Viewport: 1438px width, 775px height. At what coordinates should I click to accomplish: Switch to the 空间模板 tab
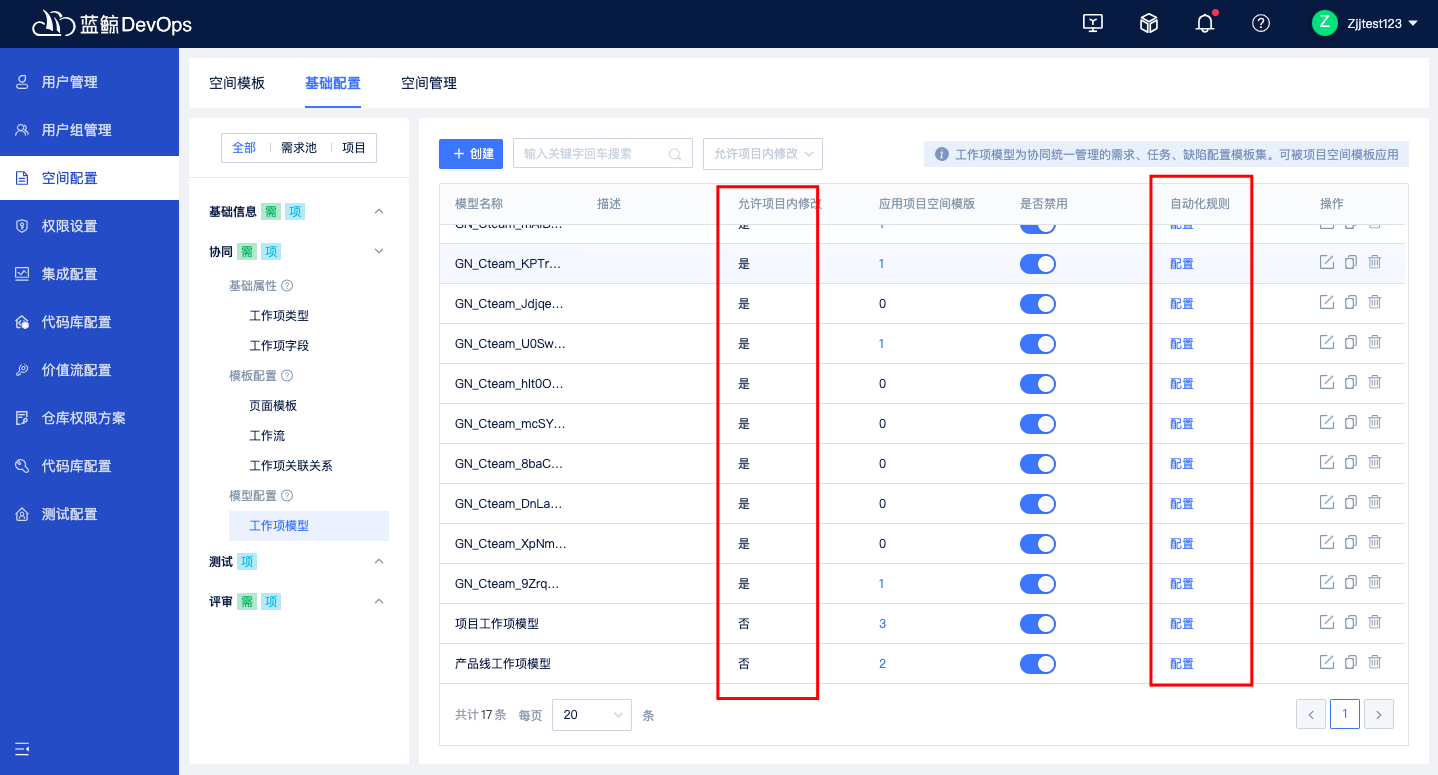[x=237, y=83]
